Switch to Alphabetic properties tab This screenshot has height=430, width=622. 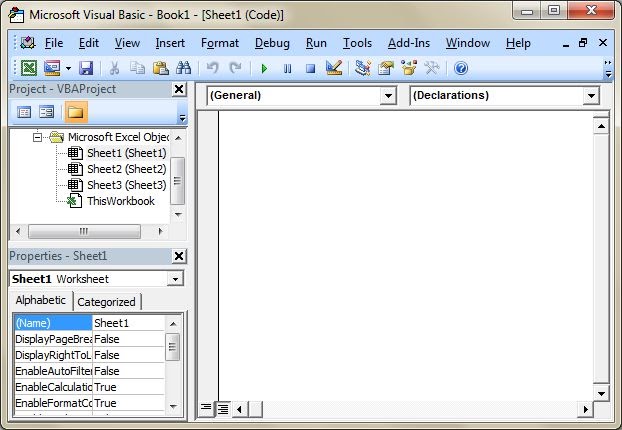(x=40, y=300)
